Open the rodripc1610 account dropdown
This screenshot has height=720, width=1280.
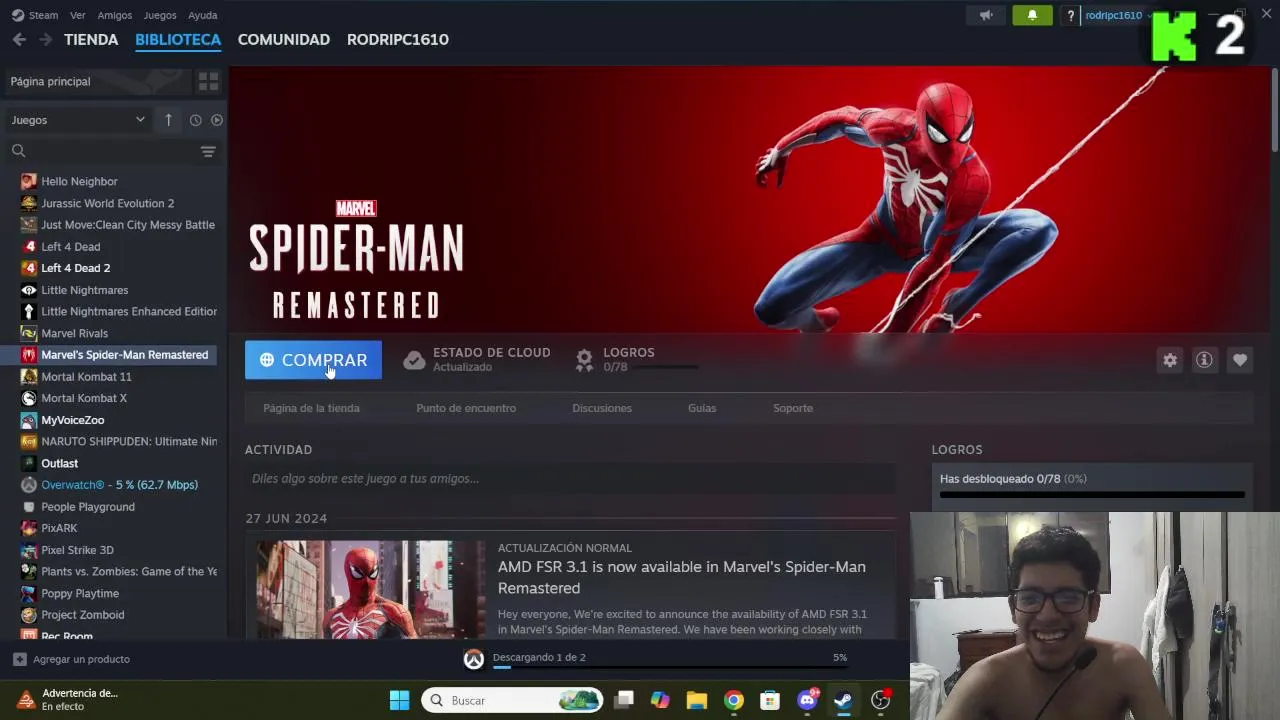point(1117,15)
